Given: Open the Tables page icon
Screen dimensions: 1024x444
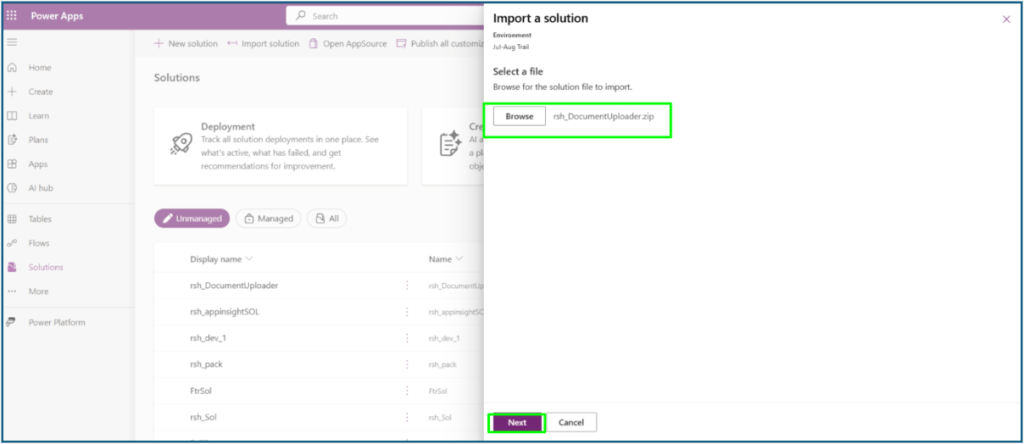Looking at the screenshot, I should point(12,219).
